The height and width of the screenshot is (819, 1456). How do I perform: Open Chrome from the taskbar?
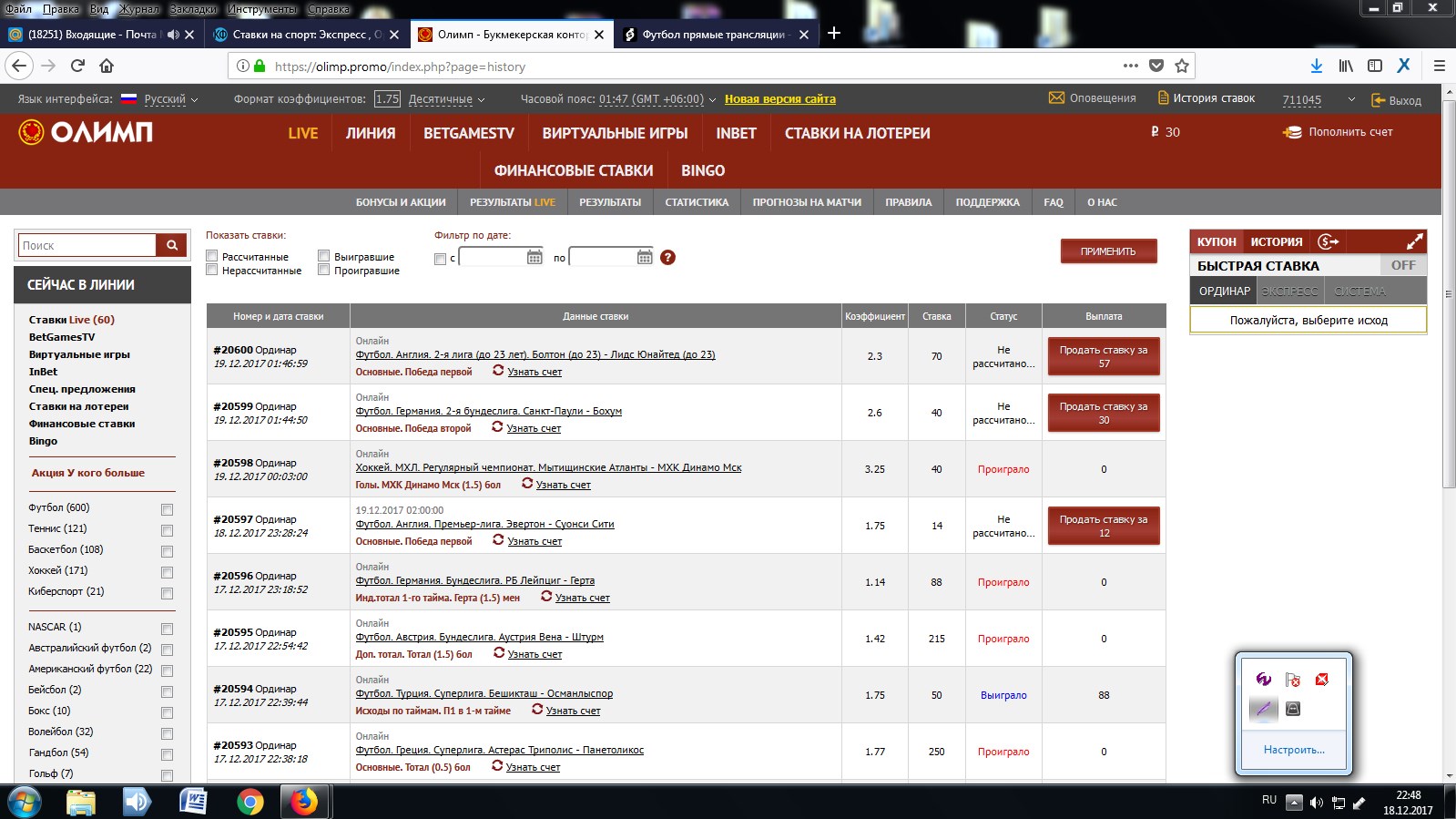pos(249,802)
